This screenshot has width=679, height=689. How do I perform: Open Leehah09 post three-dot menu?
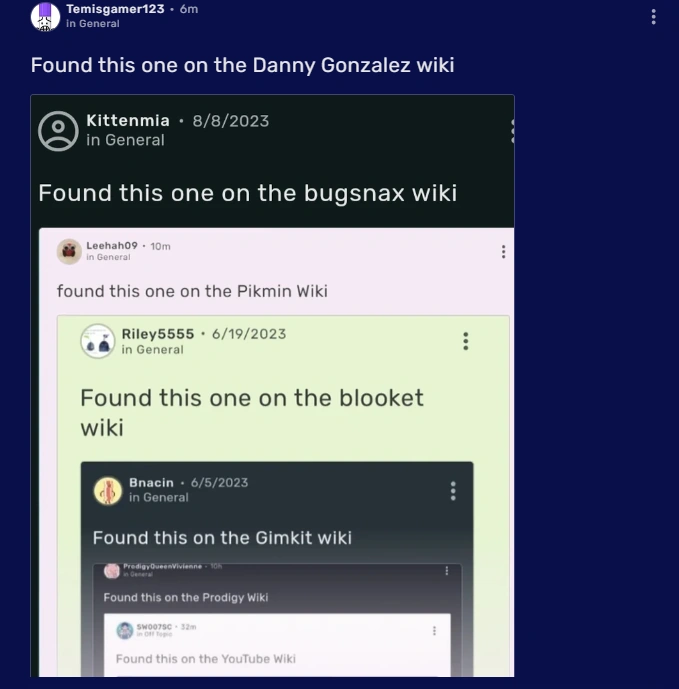coord(503,252)
